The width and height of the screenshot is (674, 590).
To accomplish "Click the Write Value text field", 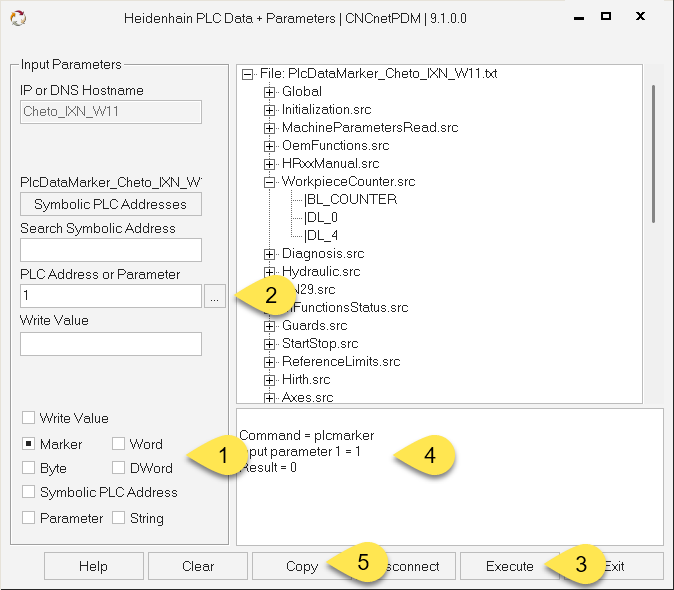I will click(111, 344).
